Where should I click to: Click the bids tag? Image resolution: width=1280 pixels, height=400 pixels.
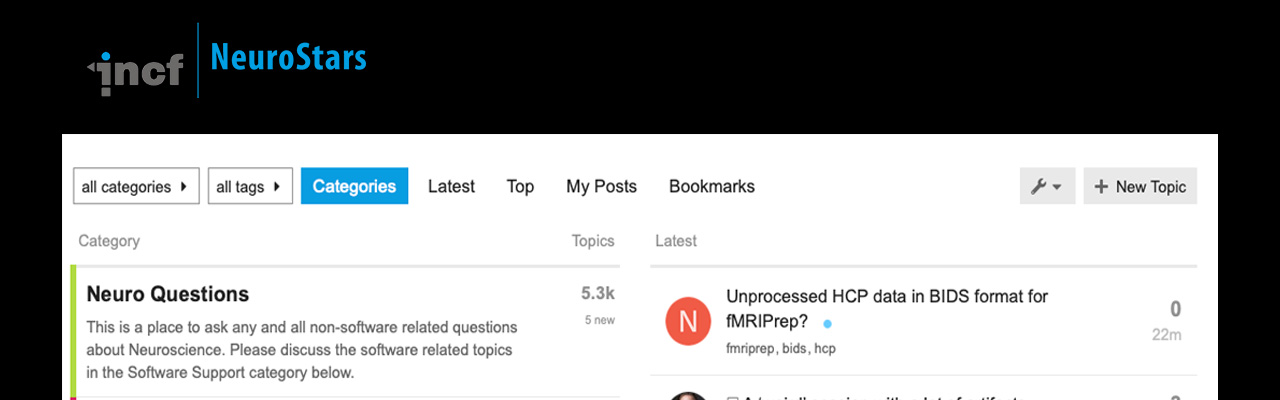point(794,349)
